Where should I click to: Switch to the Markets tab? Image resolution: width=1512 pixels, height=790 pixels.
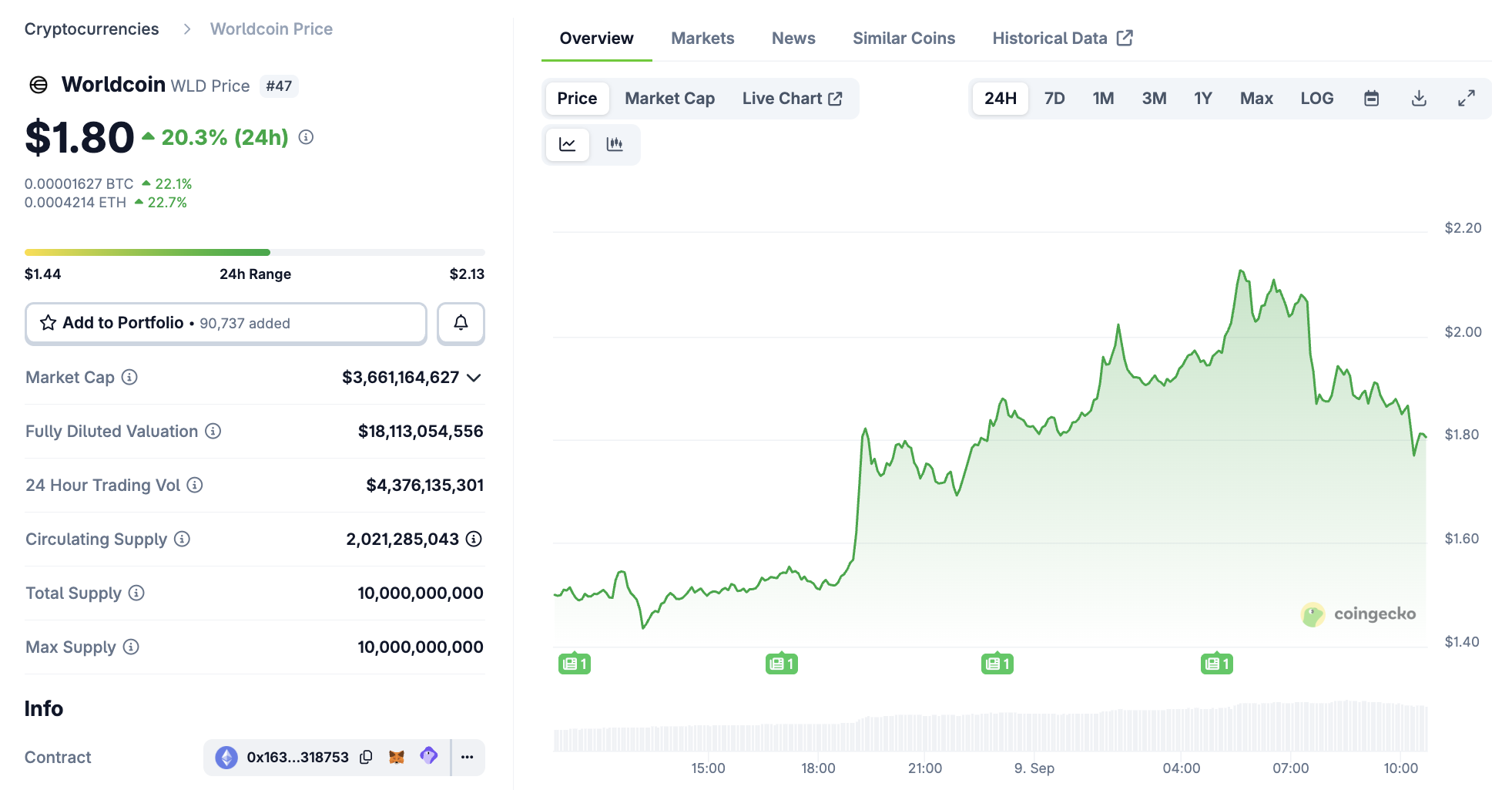(x=702, y=38)
